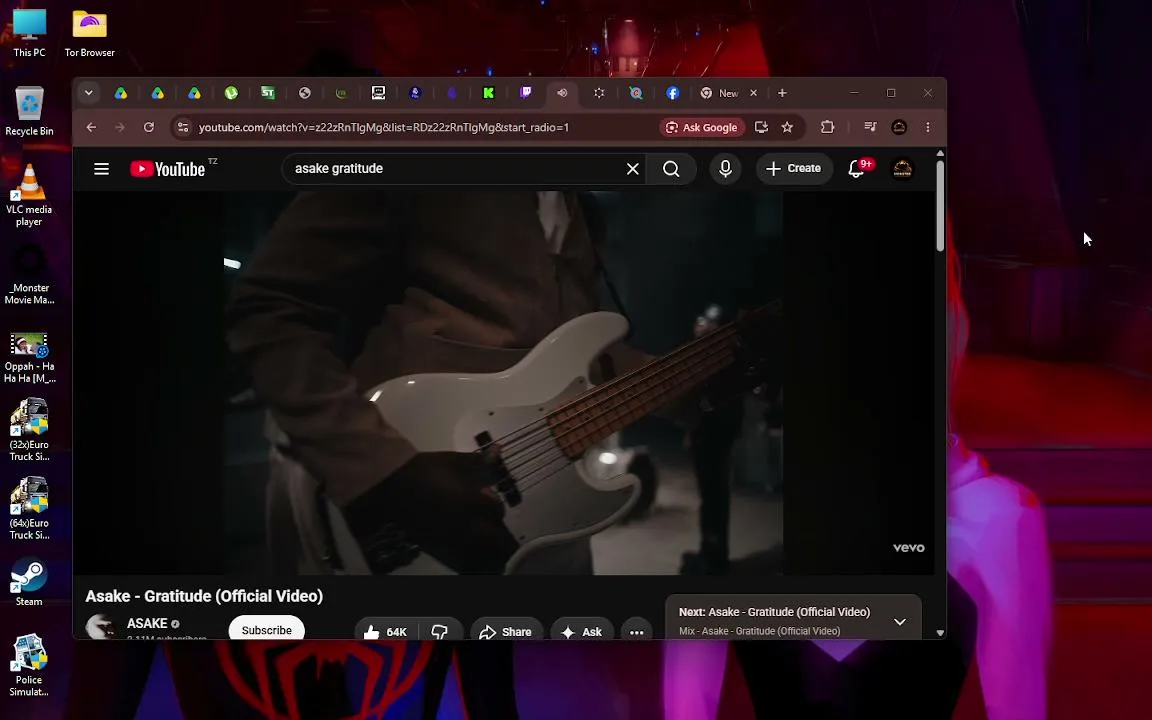Select the _Monster Movie Ma... desktop item
Screen dimensions: 1152x720
point(29,276)
